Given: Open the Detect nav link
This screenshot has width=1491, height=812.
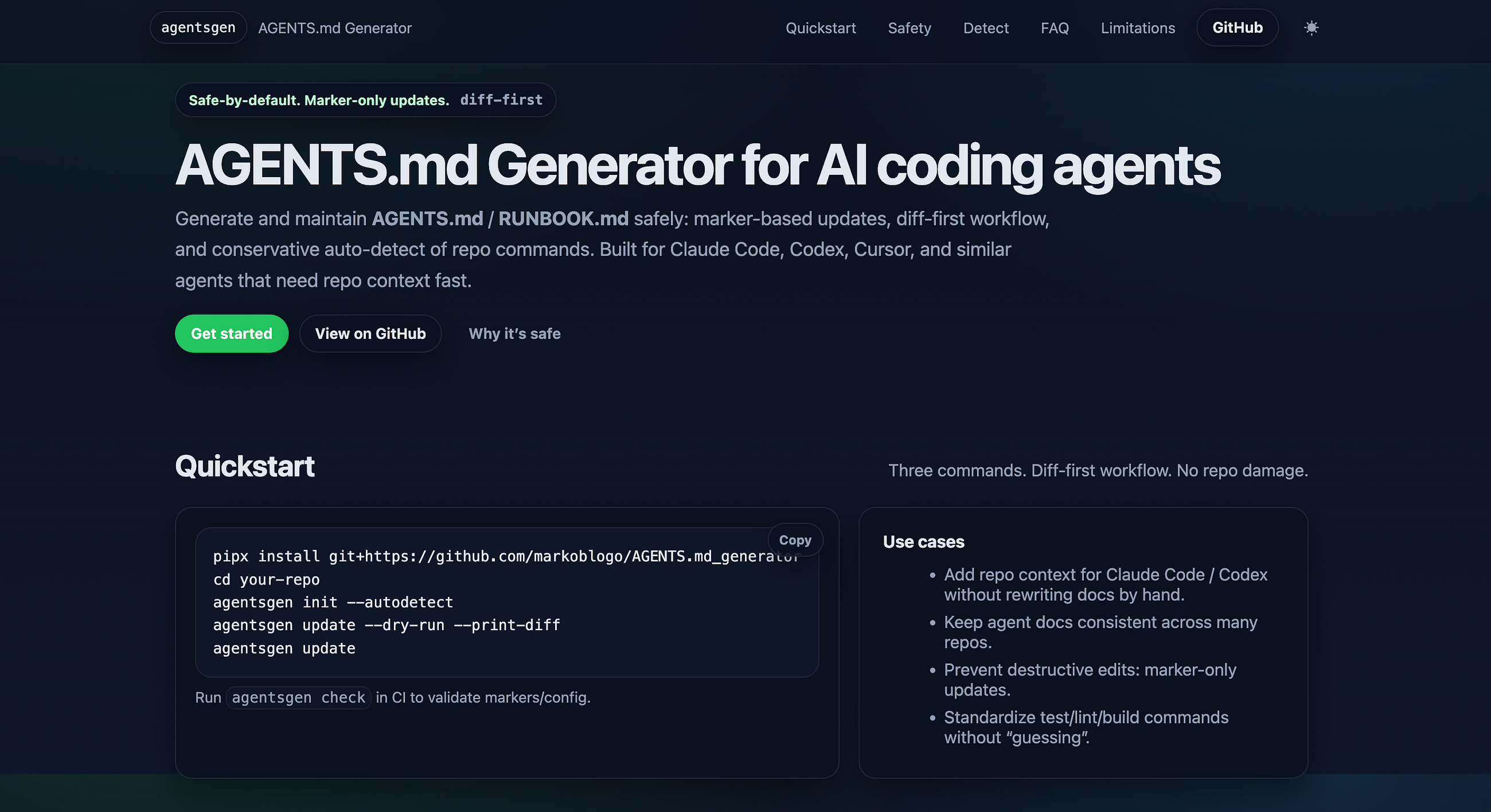Looking at the screenshot, I should coord(986,28).
